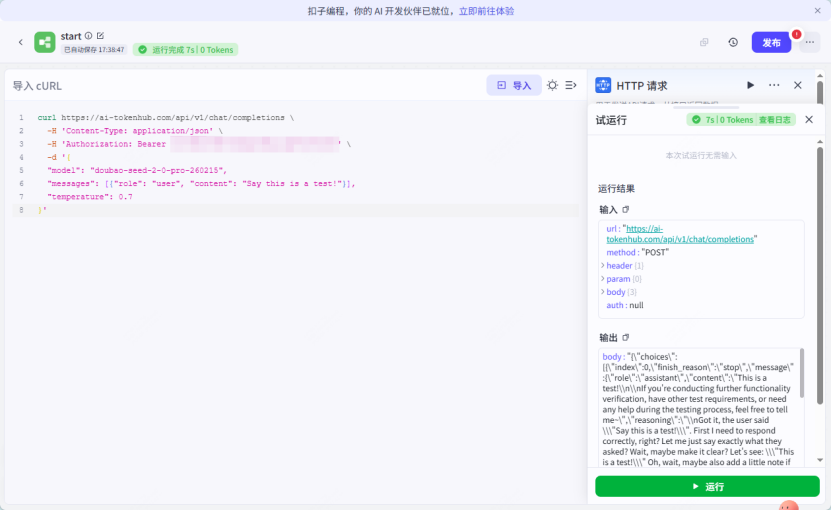Click the 运行结果 heading
The height and width of the screenshot is (510, 831).
[616, 189]
